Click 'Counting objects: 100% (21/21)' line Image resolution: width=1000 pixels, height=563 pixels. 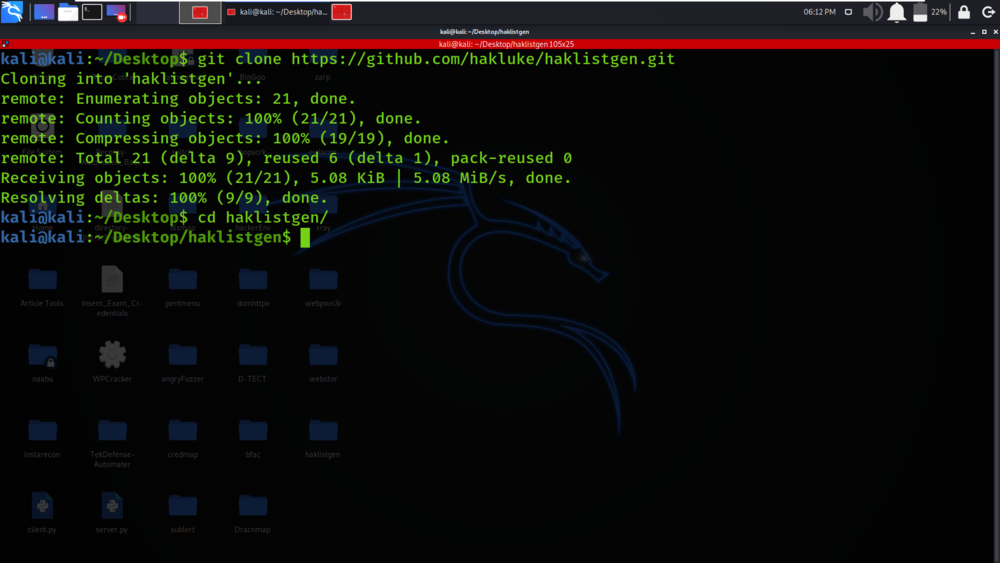point(211,119)
